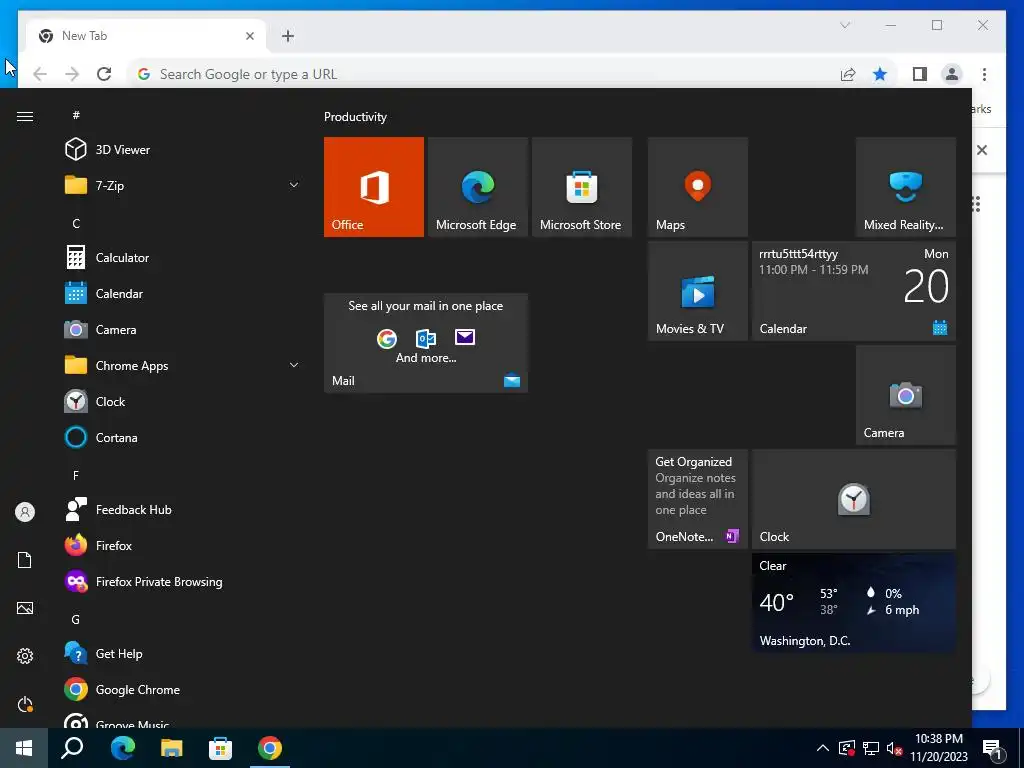1024x768 pixels.
Task: Open the Weather tile for Washington, D.C.
Action: pyautogui.click(x=854, y=603)
